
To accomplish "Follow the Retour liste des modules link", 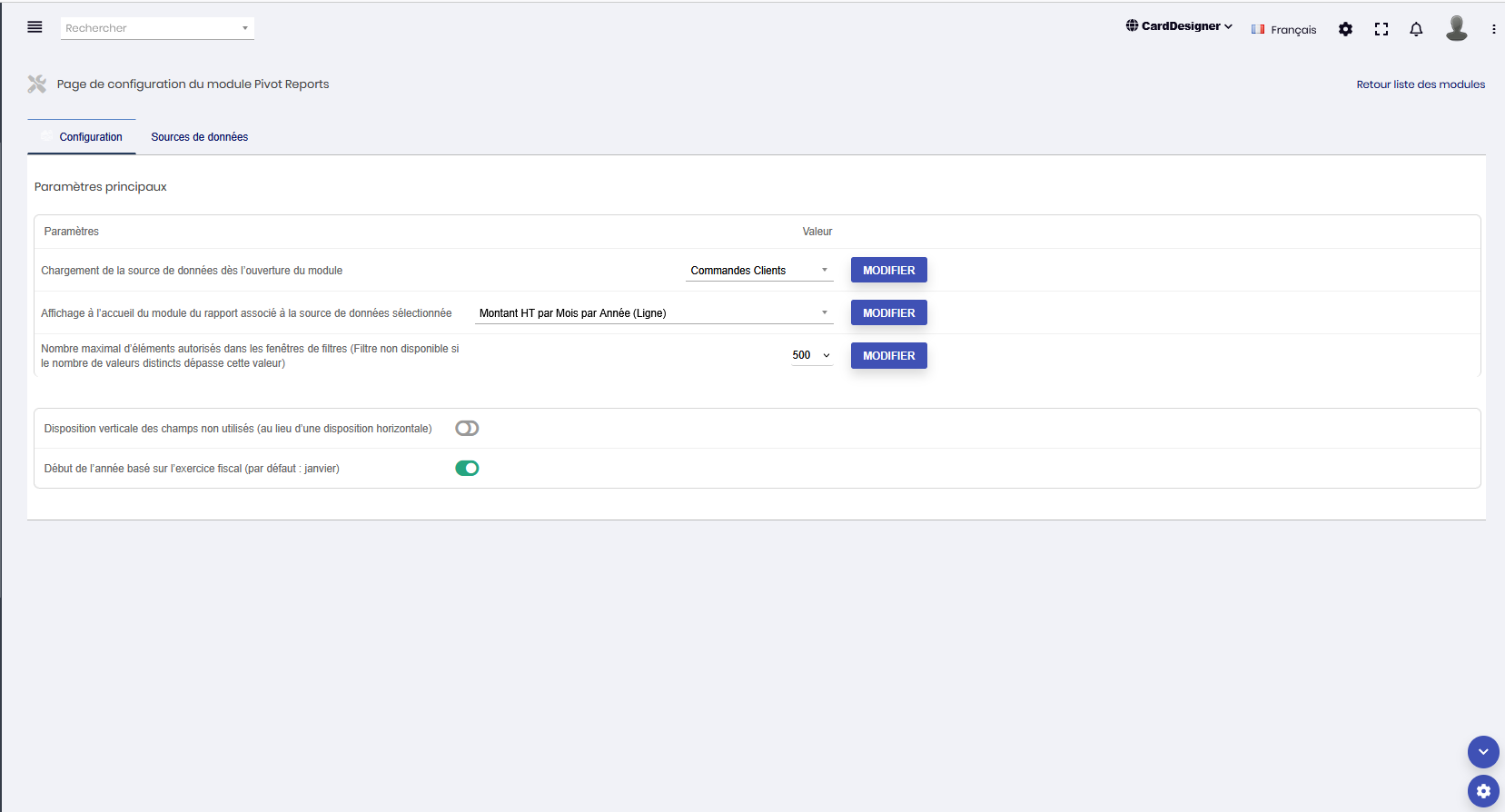I will pyautogui.click(x=1421, y=84).
